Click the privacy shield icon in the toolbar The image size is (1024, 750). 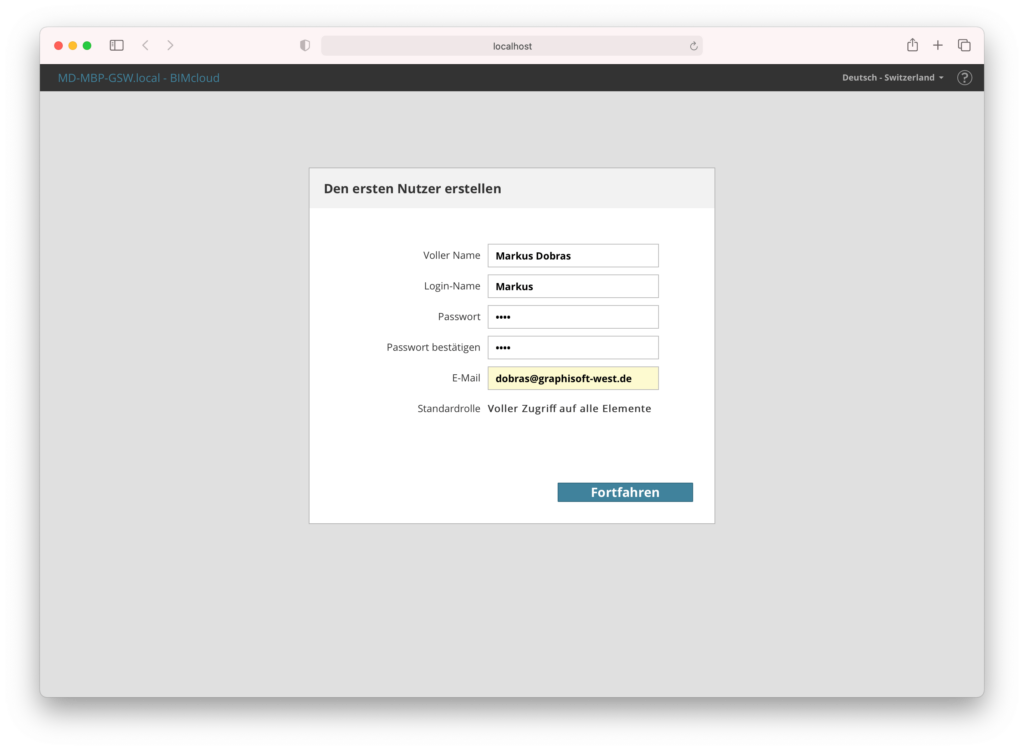click(303, 45)
